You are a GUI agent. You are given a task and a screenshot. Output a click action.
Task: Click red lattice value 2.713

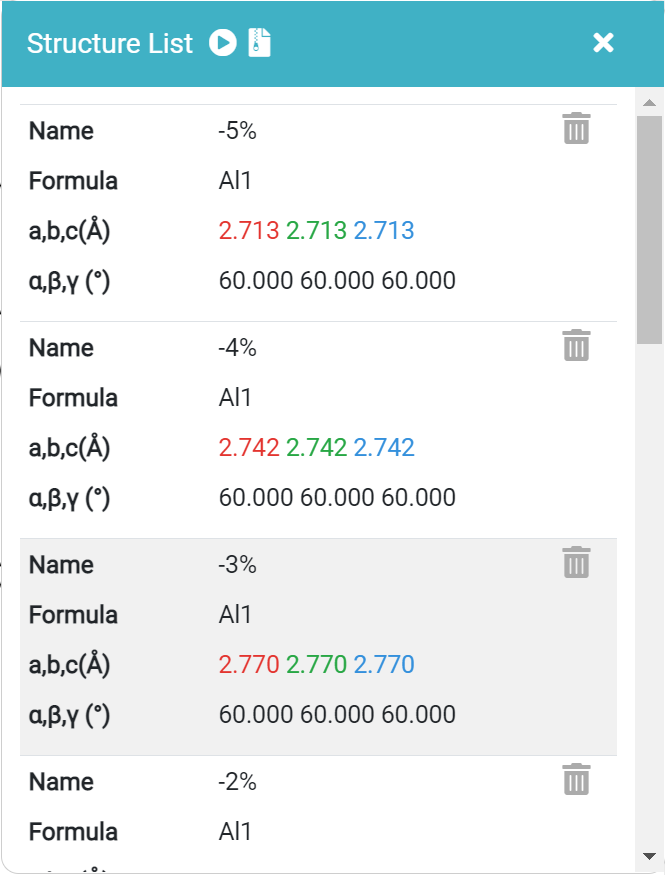coord(249,231)
